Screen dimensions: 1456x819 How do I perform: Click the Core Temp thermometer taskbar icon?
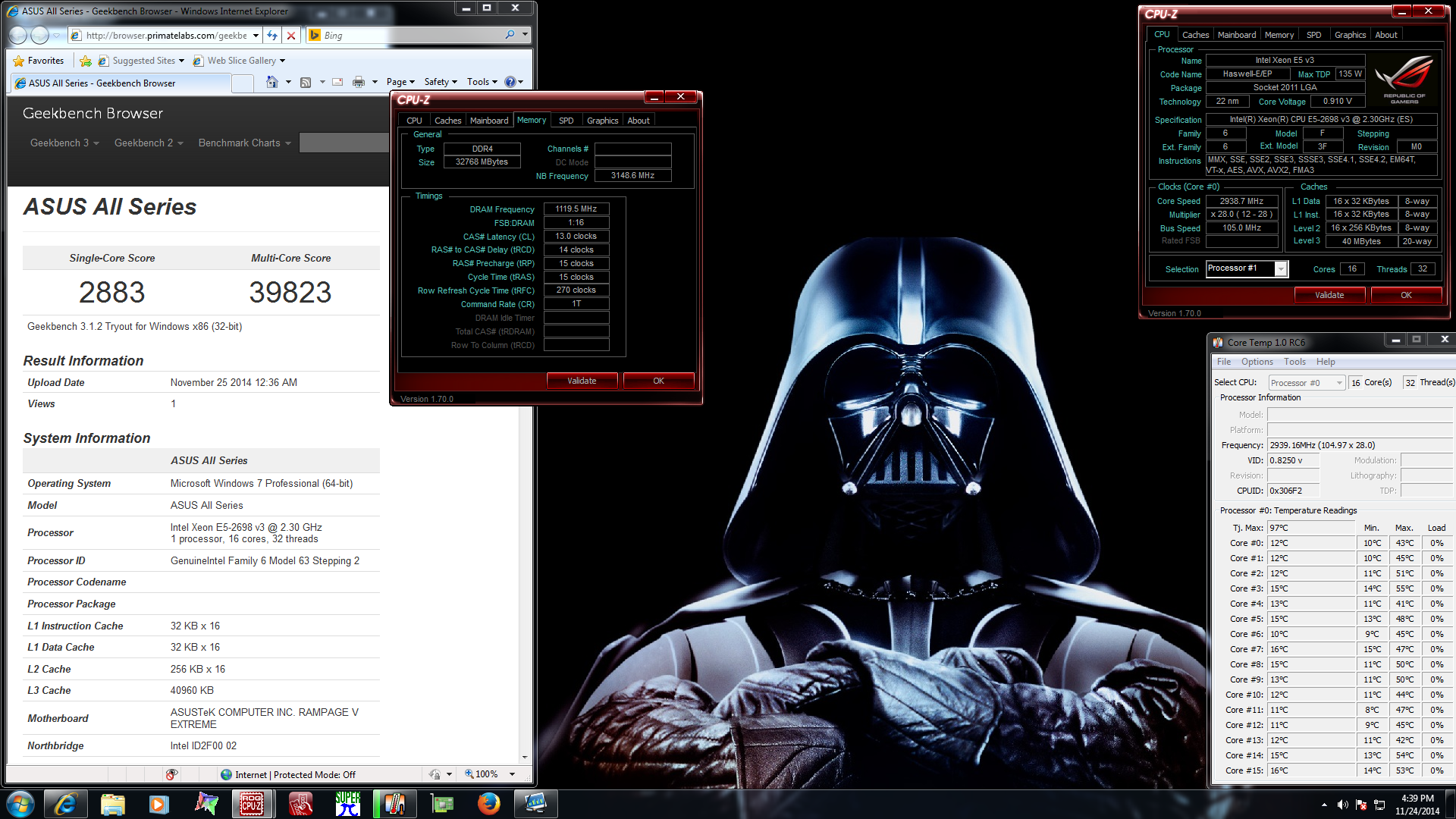[x=394, y=804]
